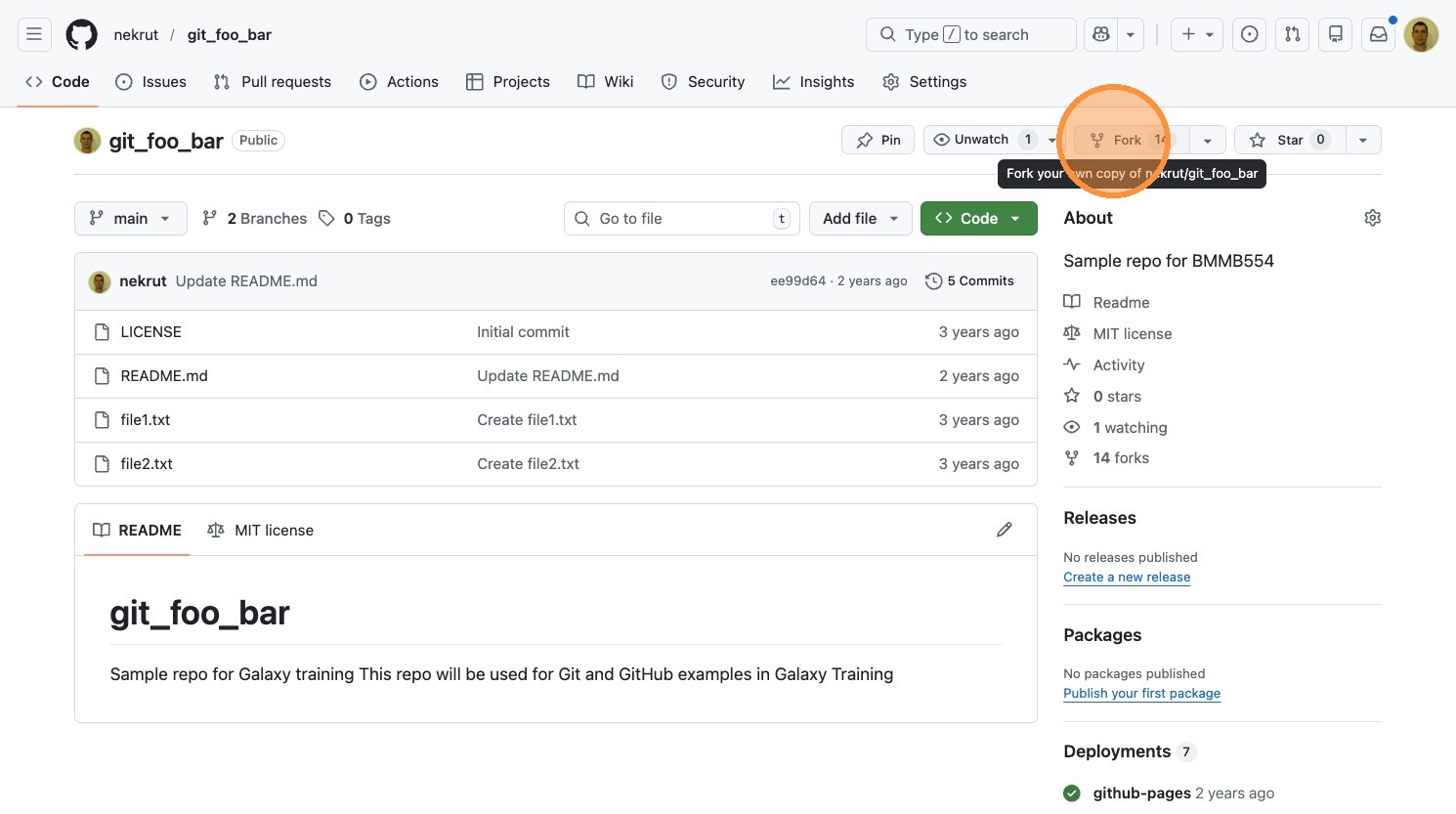Open the Add file dropdown

pos(860,219)
